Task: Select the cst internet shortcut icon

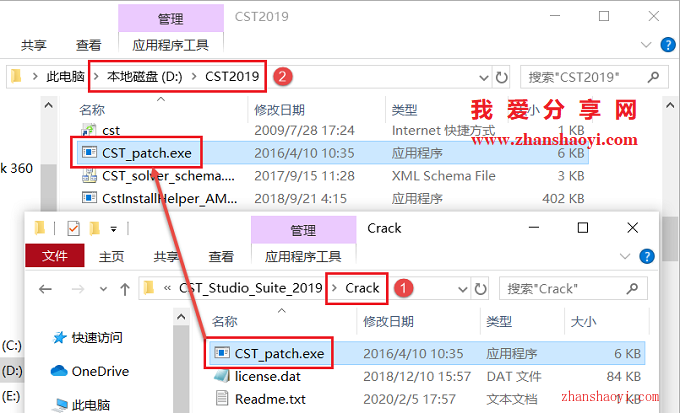Action: (x=89, y=130)
